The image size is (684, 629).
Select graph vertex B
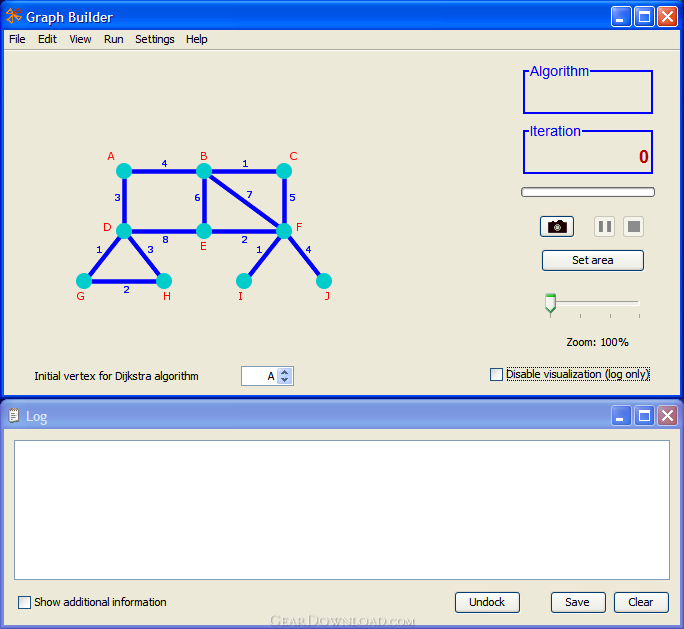point(204,171)
